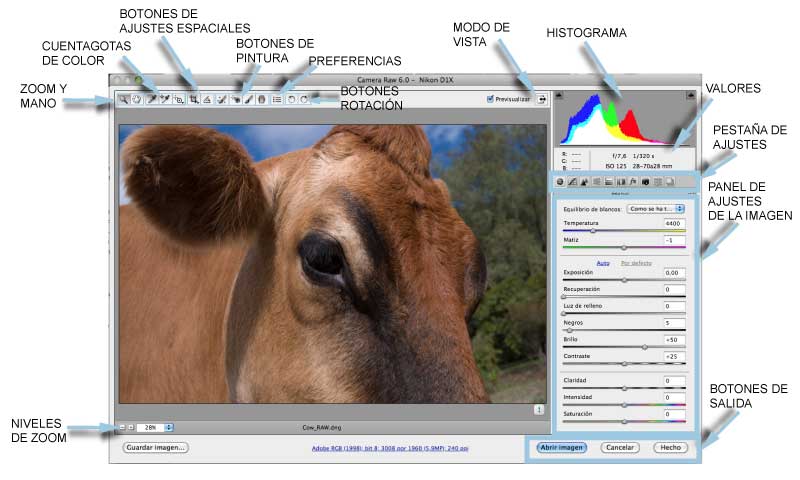Click the Contraste slider handle
Image resolution: width=800 pixels, height=480 pixels.
[624, 364]
